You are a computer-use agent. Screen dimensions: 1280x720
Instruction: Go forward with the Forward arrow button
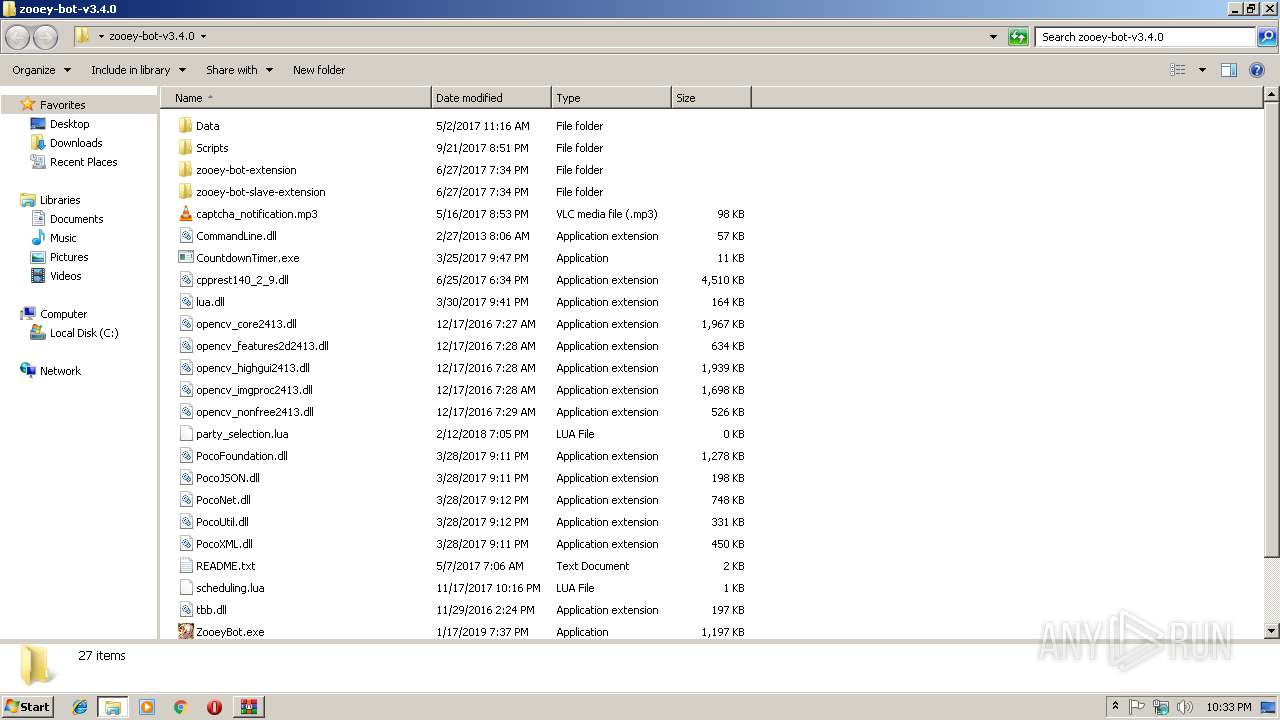pyautogui.click(x=46, y=37)
